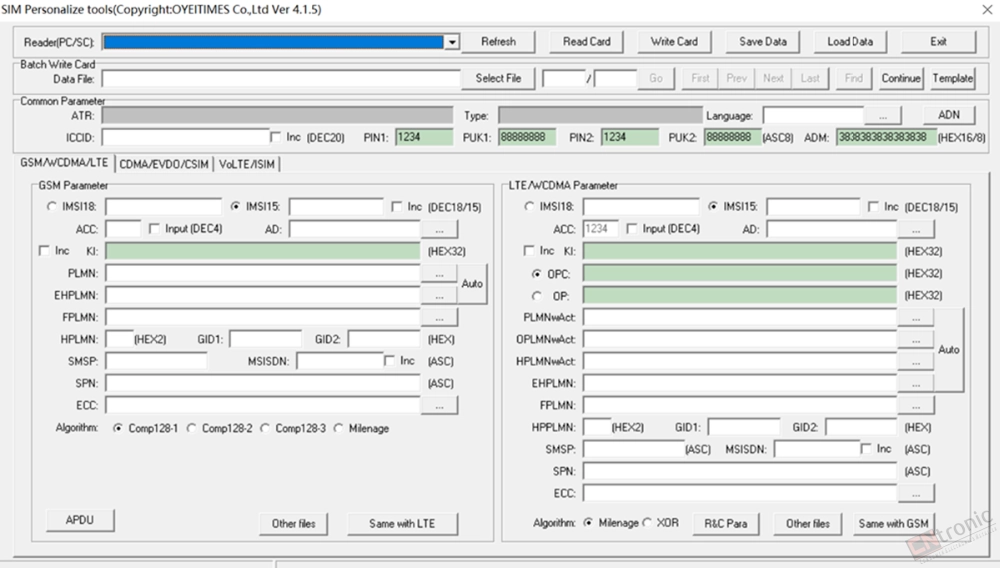Click the Continue button

point(901,78)
